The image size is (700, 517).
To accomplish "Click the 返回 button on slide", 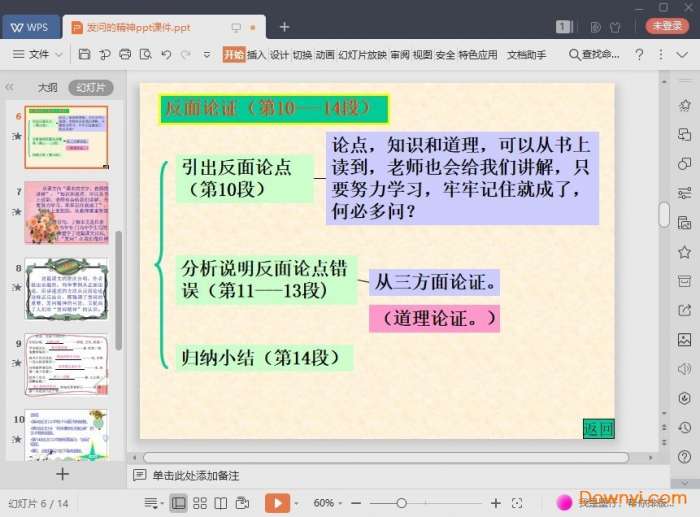I will click(x=598, y=429).
